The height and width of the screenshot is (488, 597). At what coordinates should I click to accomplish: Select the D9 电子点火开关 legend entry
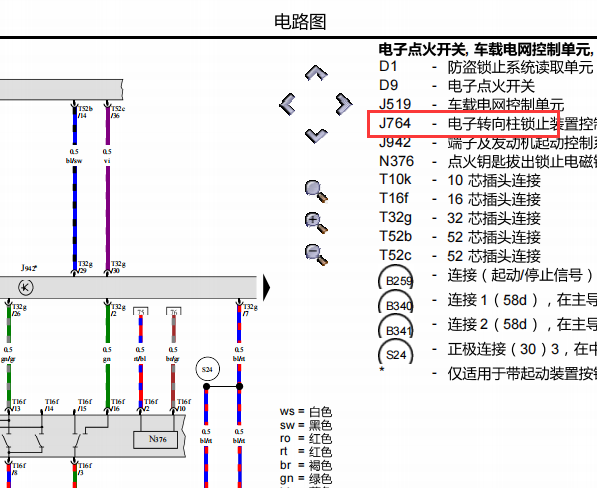(457, 86)
